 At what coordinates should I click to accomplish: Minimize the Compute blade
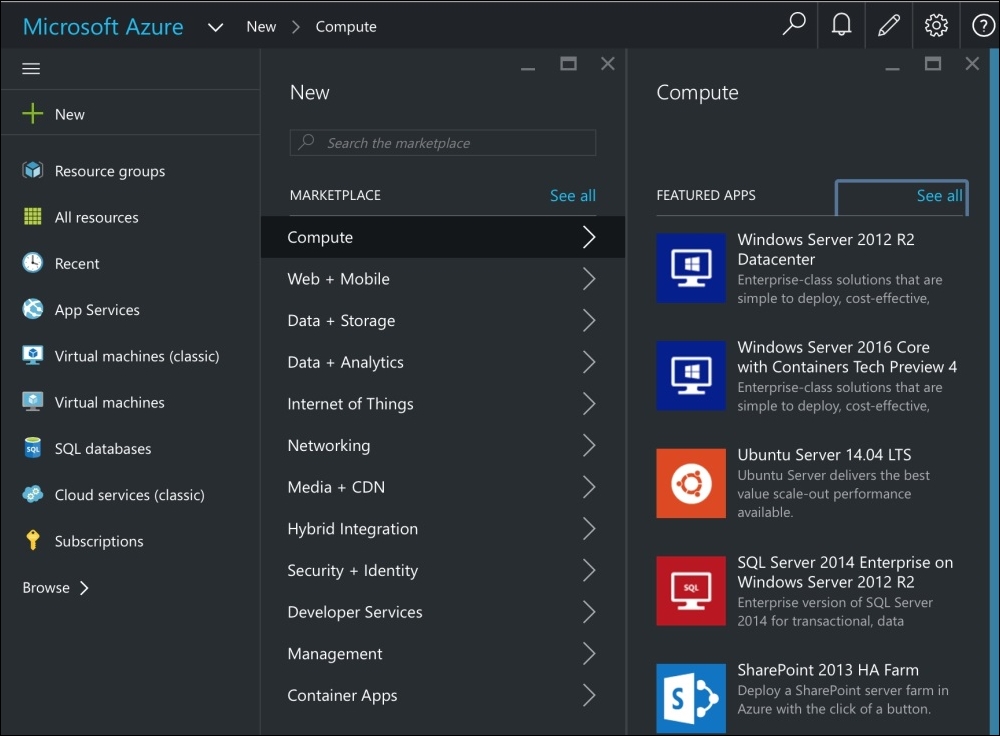pyautogui.click(x=892, y=68)
